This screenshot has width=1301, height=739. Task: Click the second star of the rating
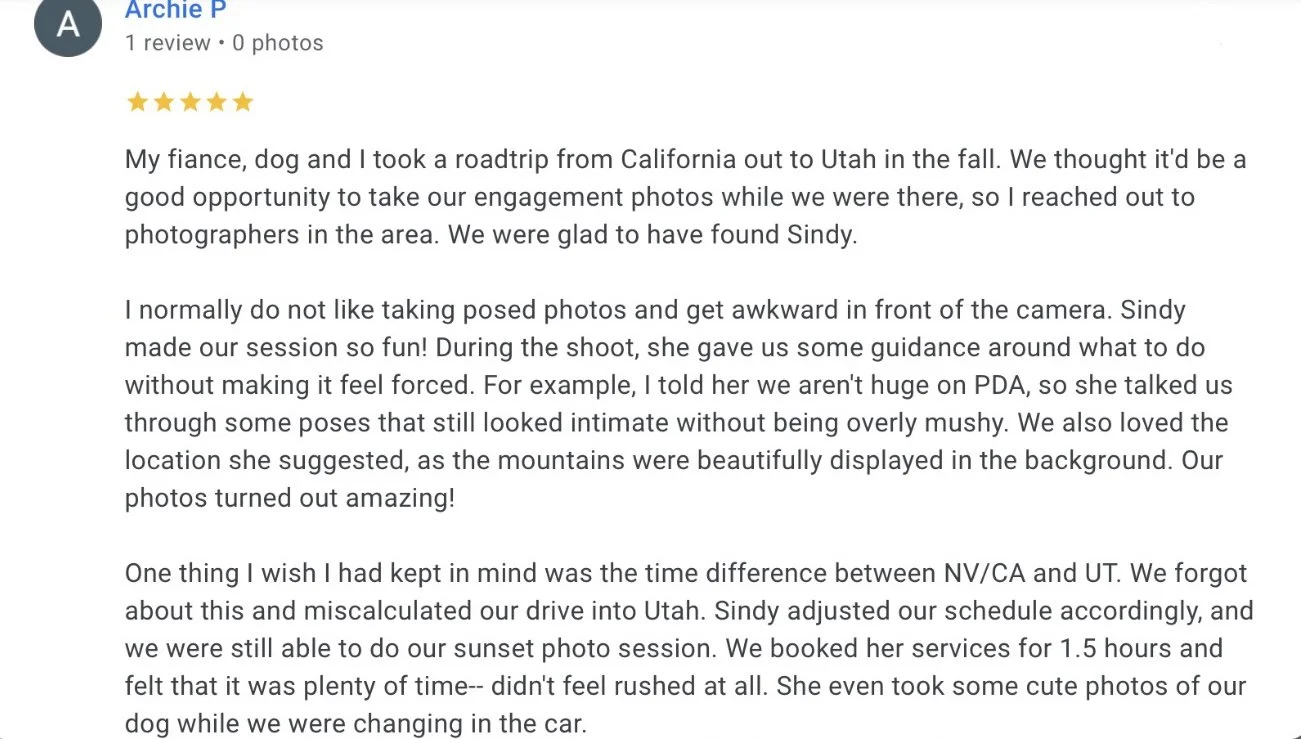point(163,102)
